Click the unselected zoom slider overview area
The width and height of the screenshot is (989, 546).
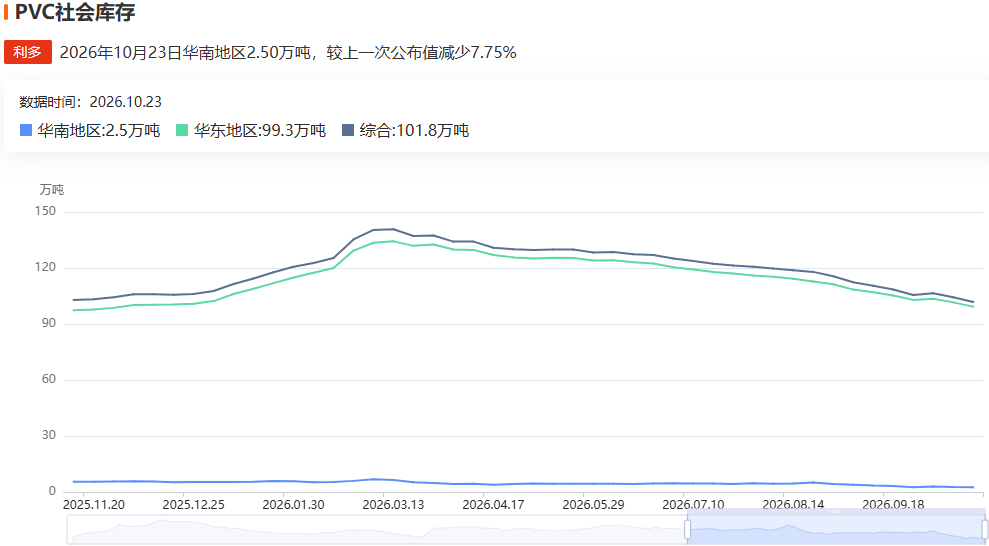377,530
